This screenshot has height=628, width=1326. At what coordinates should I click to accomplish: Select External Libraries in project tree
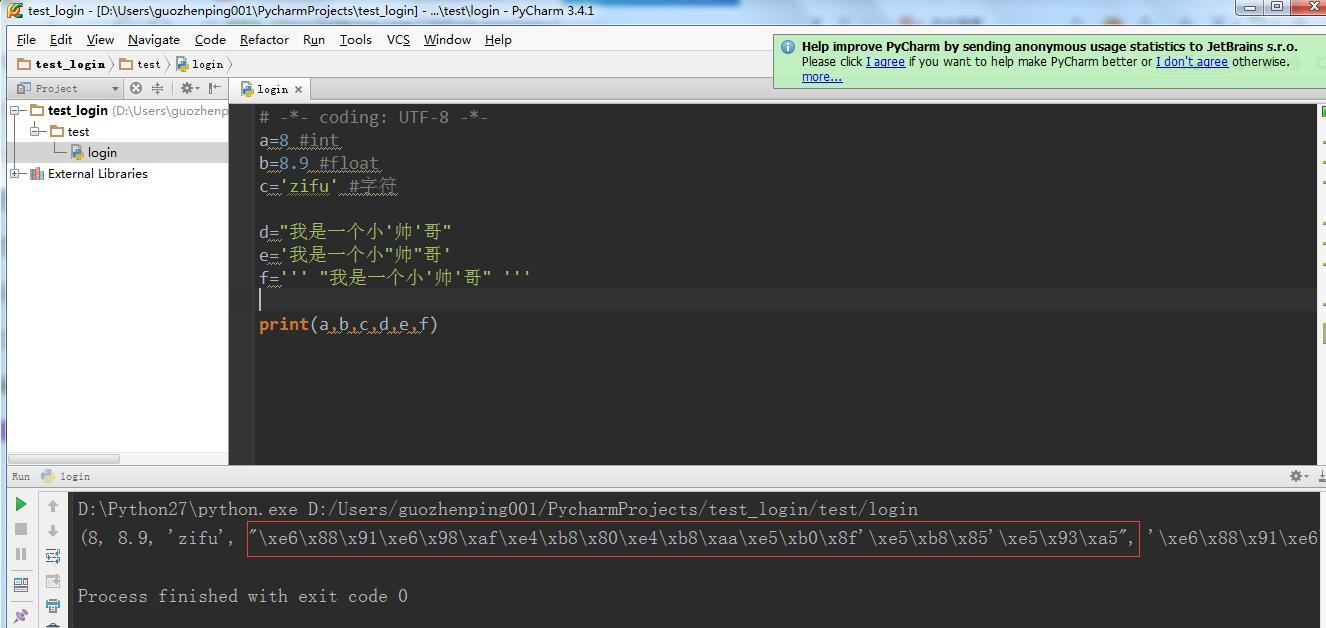pos(88,173)
